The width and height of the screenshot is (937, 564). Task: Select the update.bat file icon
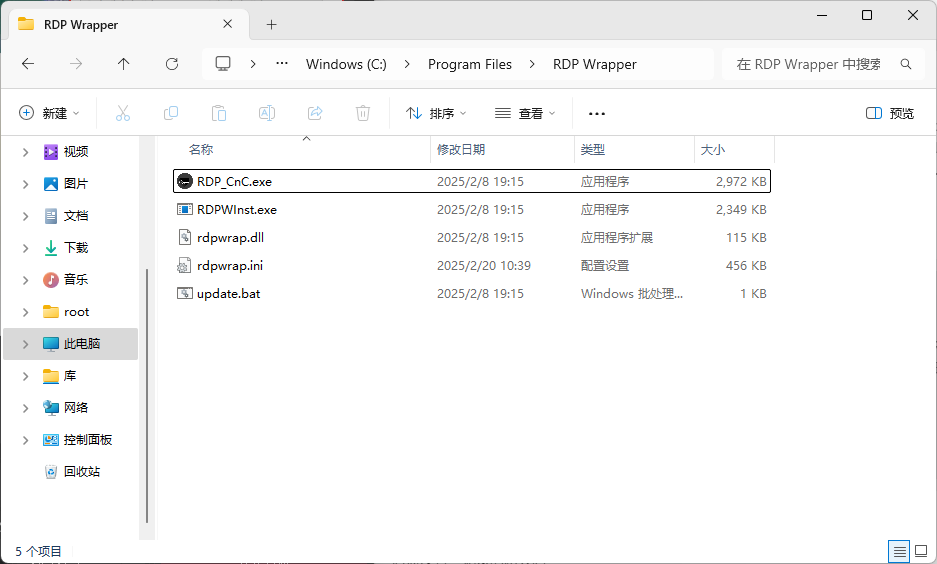coord(185,293)
